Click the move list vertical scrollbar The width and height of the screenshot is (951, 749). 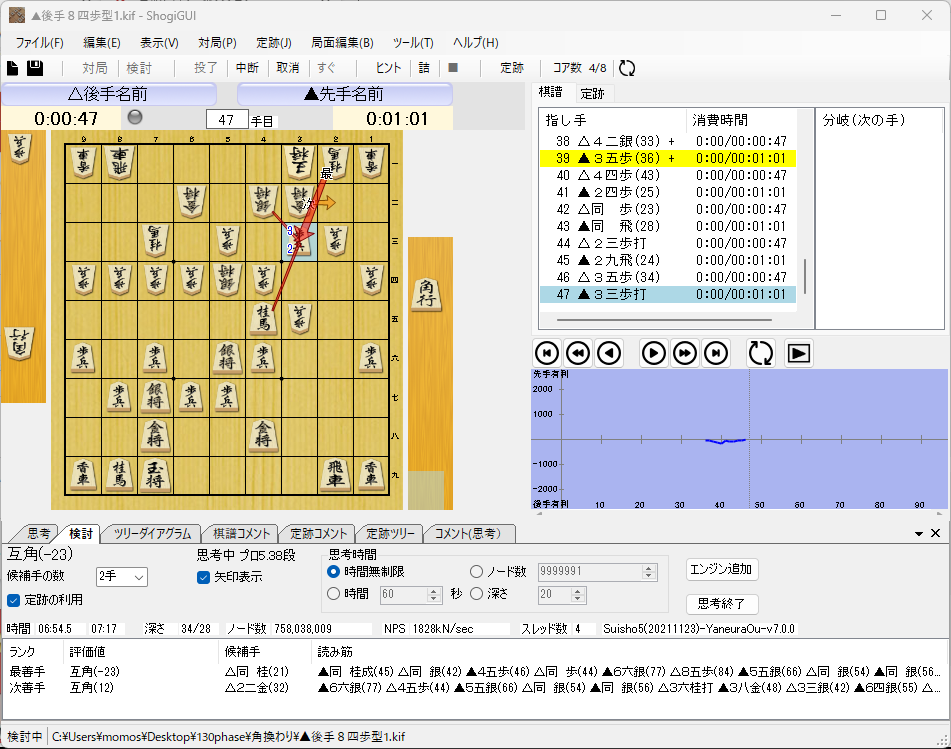tap(805, 276)
